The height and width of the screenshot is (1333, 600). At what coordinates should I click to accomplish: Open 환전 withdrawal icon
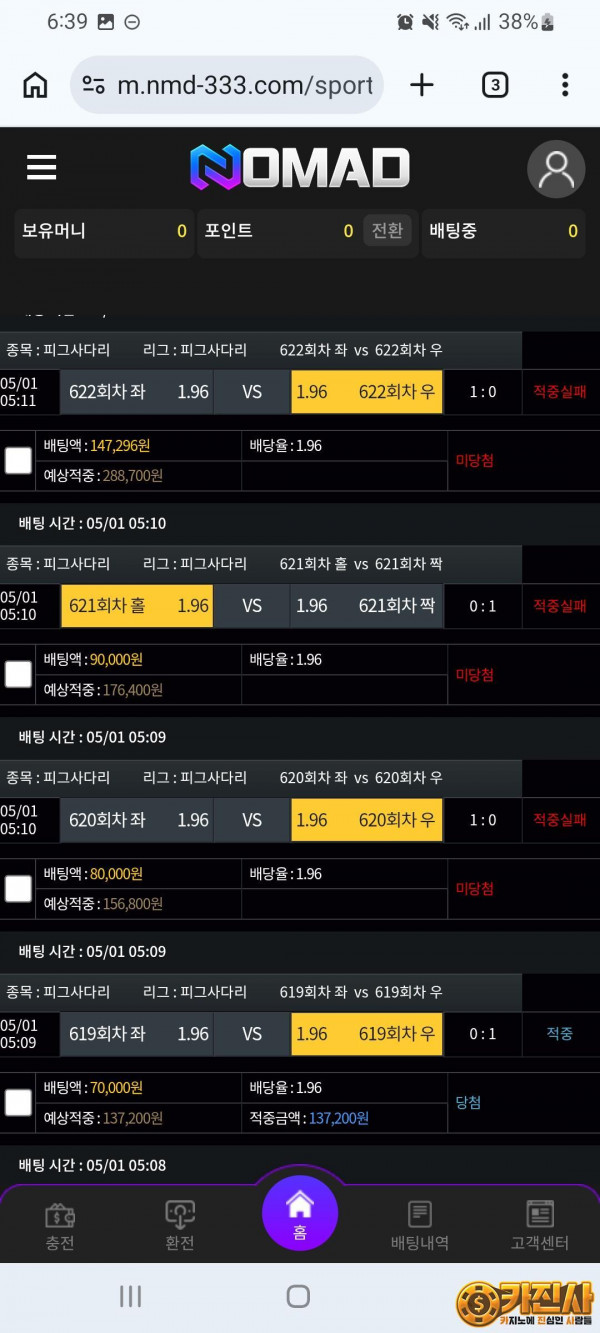180,1227
